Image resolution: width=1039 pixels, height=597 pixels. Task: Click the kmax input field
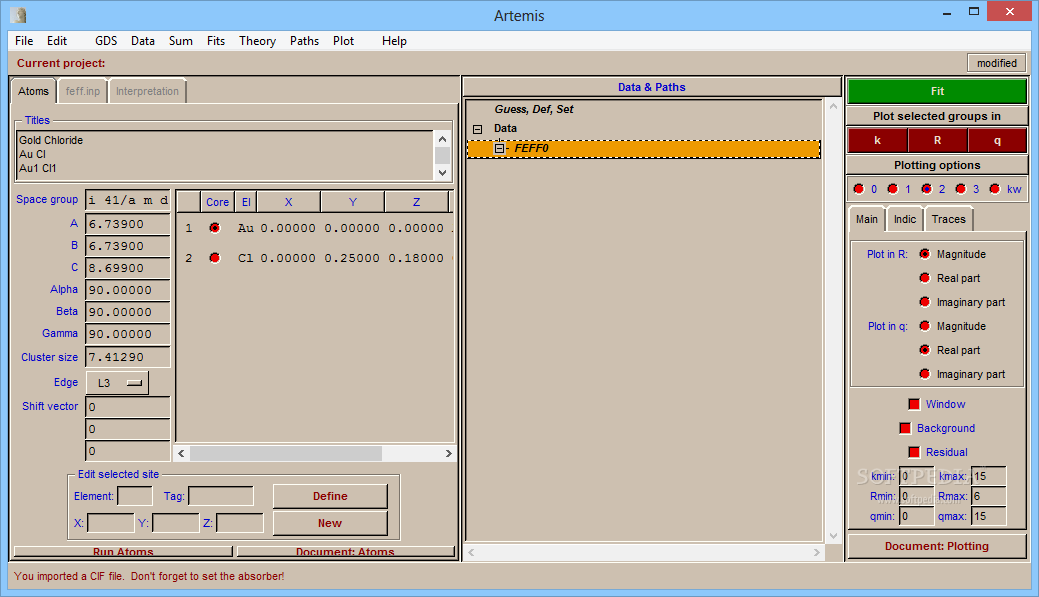[x=989, y=476]
